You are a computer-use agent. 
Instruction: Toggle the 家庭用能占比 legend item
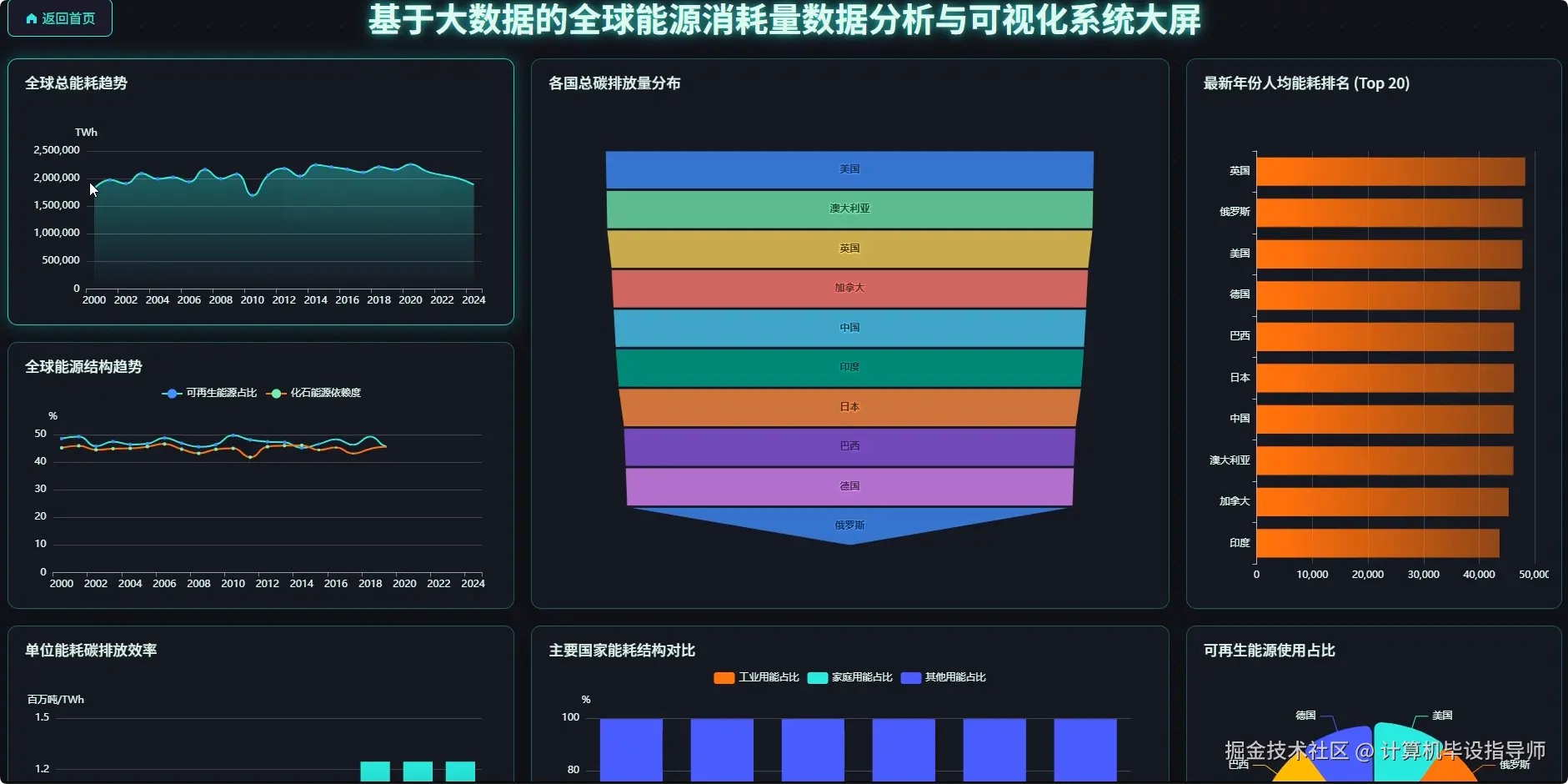pyautogui.click(x=851, y=677)
